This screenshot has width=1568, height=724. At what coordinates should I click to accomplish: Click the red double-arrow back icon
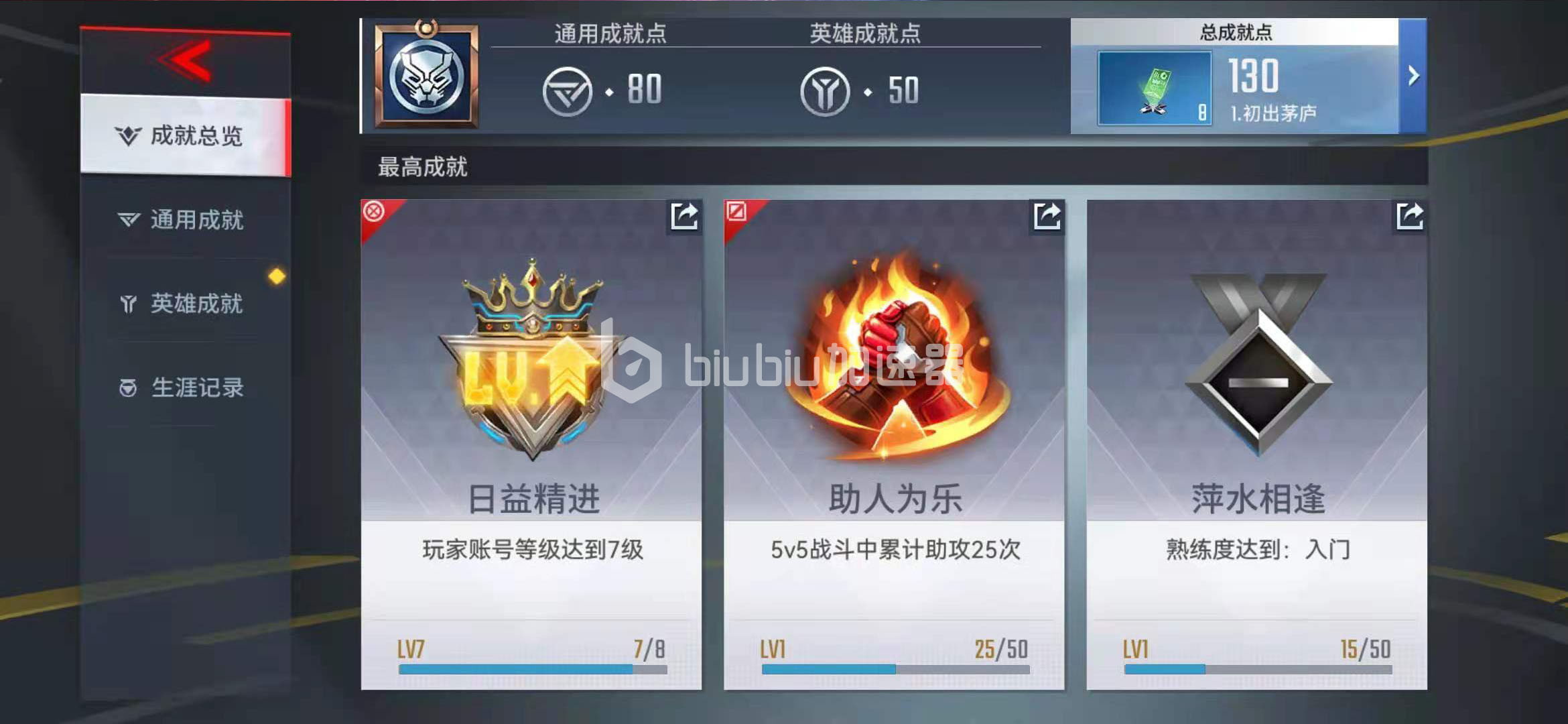pos(186,61)
